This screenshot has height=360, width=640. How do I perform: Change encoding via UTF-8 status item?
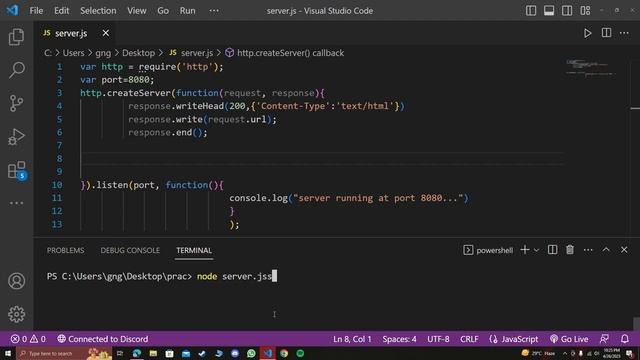pos(438,339)
